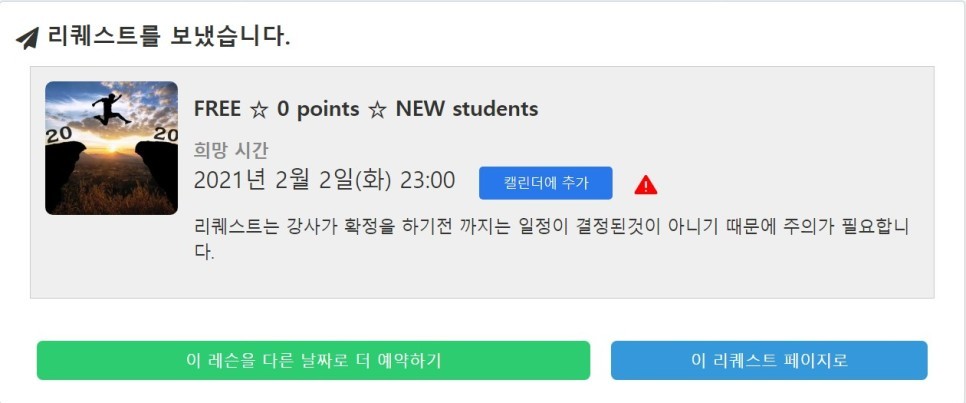The width and height of the screenshot is (966, 403).
Task: Book more dates with the green 이 레슨을 다른 날짜로 더 예약하기 button
Action: 313,360
